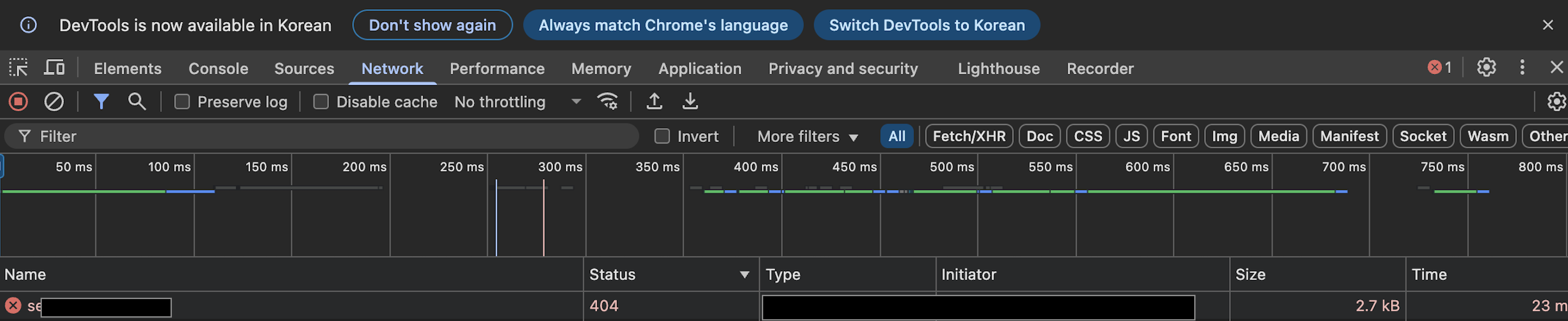The image size is (1568, 321).
Task: Expand More filters dropdown
Action: click(x=807, y=136)
